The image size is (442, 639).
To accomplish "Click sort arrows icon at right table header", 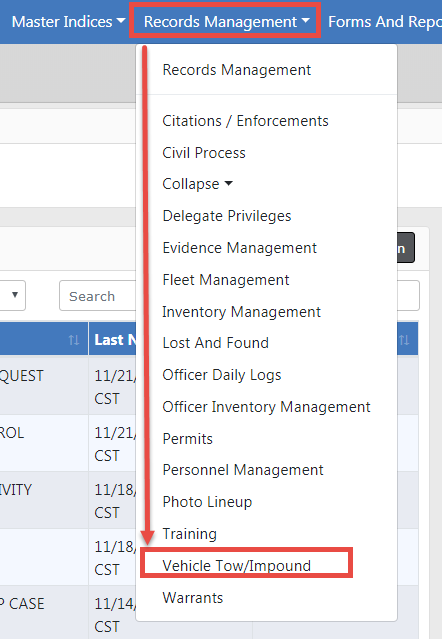I will coord(404,340).
